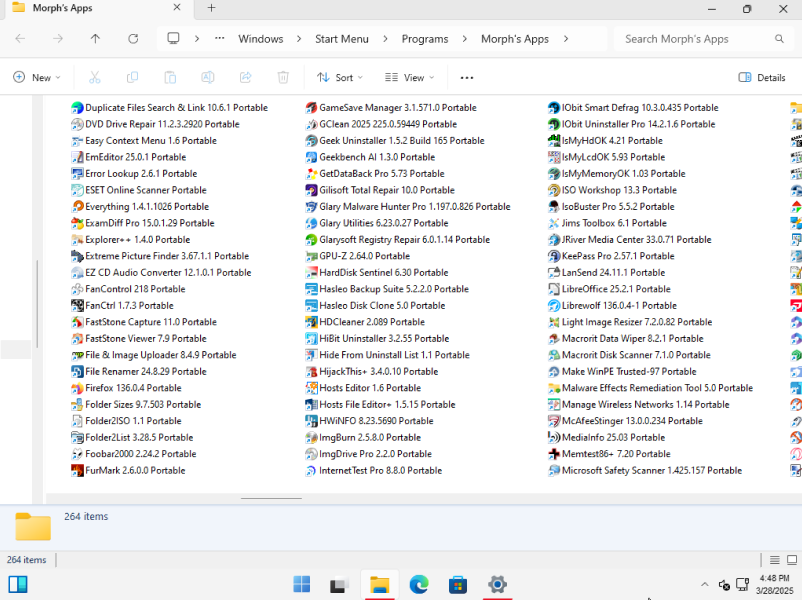Screen dimensions: 802x600
Task: Select the Geekbench AI 1.3.0 Portable icon
Action: click(311, 157)
